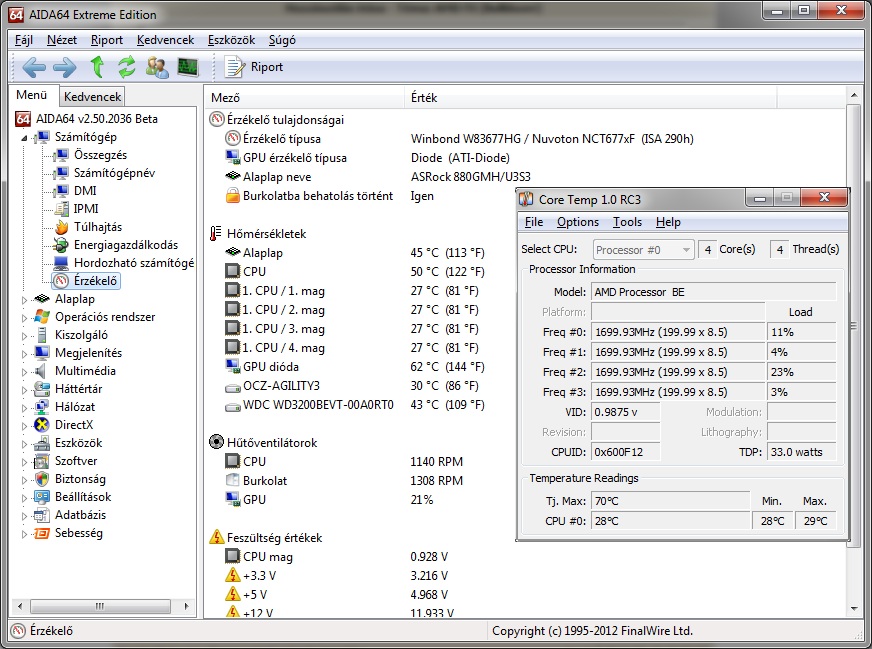Open the Súgó menu
The image size is (872, 649).
coord(282,40)
